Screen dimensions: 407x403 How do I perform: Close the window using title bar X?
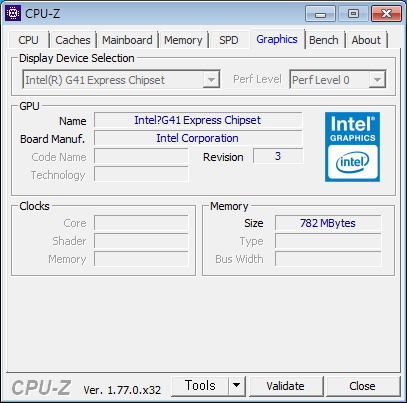(x=386, y=14)
